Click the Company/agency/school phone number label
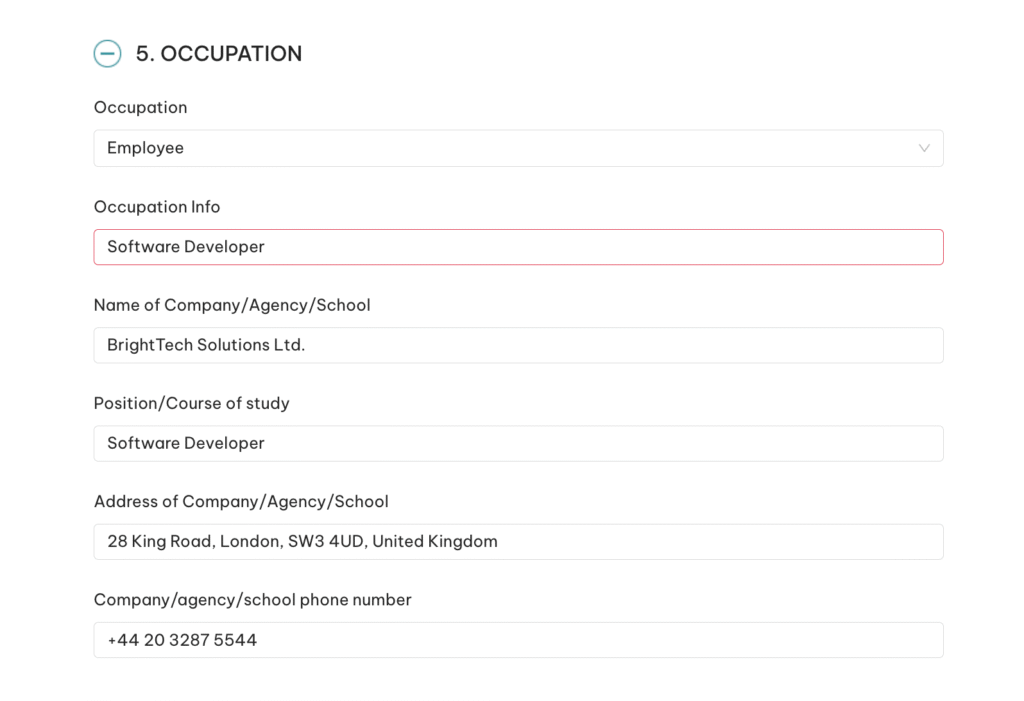Image resolution: width=1024 pixels, height=701 pixels. click(x=252, y=600)
